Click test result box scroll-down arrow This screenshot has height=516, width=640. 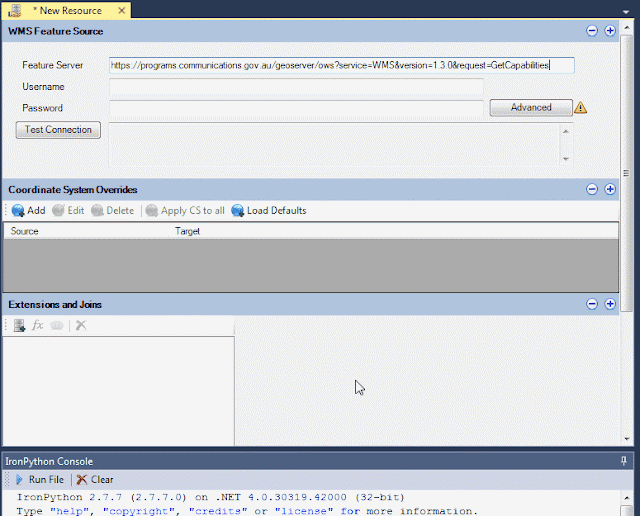tap(566, 159)
